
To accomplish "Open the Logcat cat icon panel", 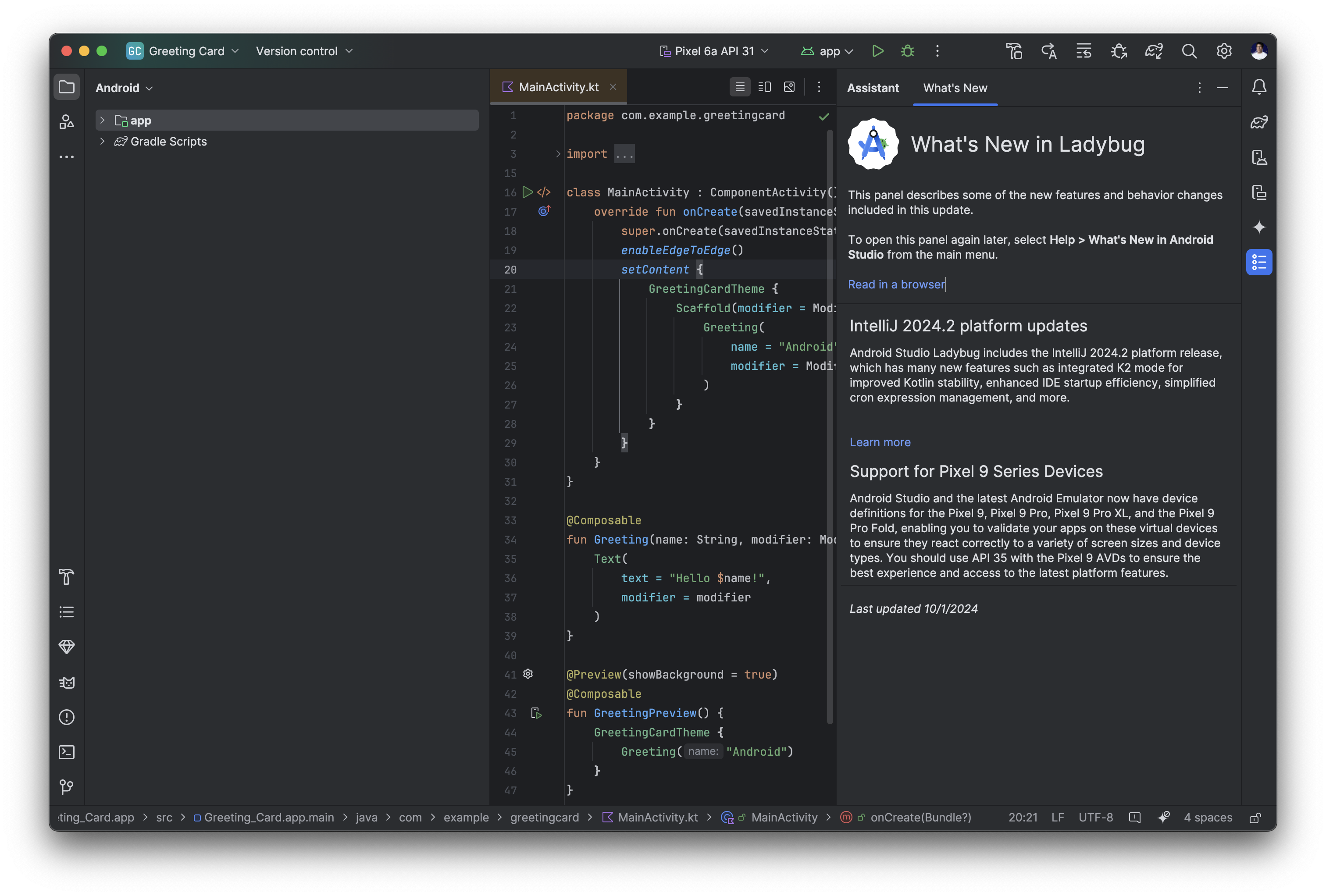I will 67,682.
